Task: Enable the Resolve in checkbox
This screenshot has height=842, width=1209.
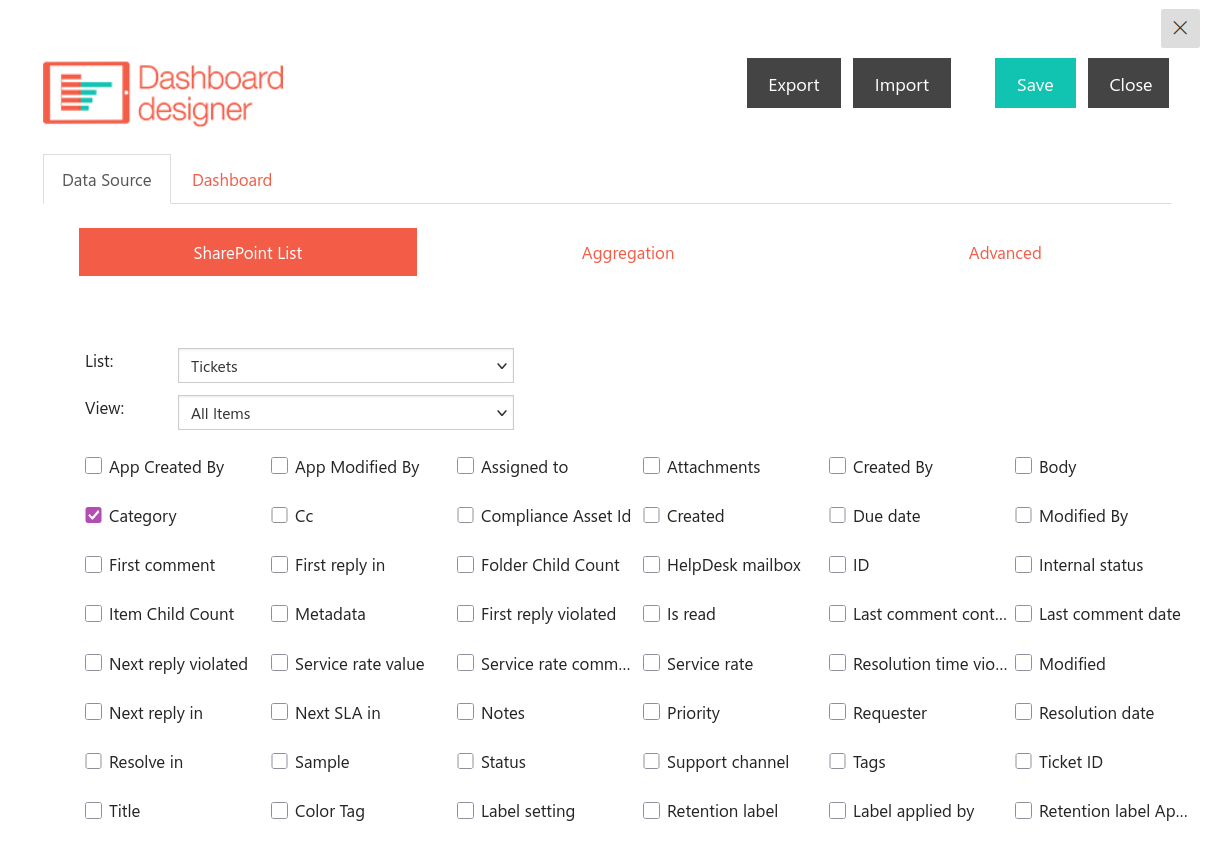Action: click(93, 760)
